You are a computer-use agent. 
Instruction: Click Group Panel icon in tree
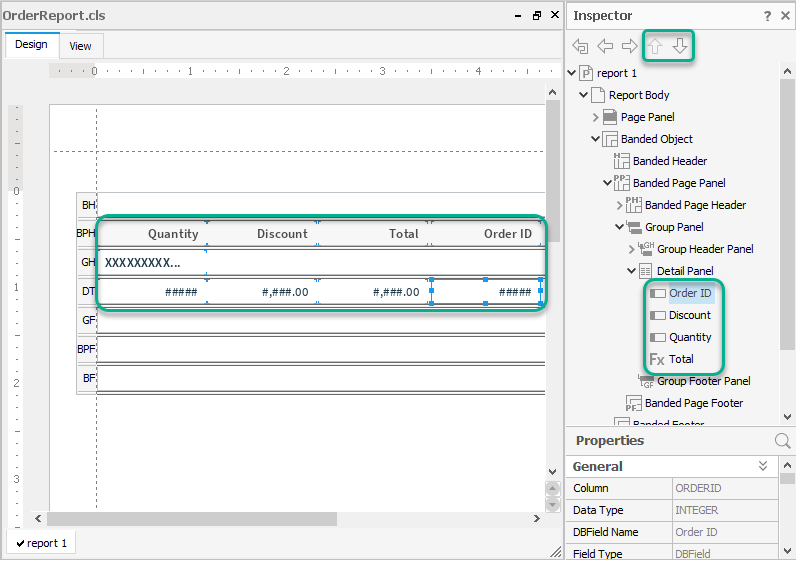(x=634, y=227)
